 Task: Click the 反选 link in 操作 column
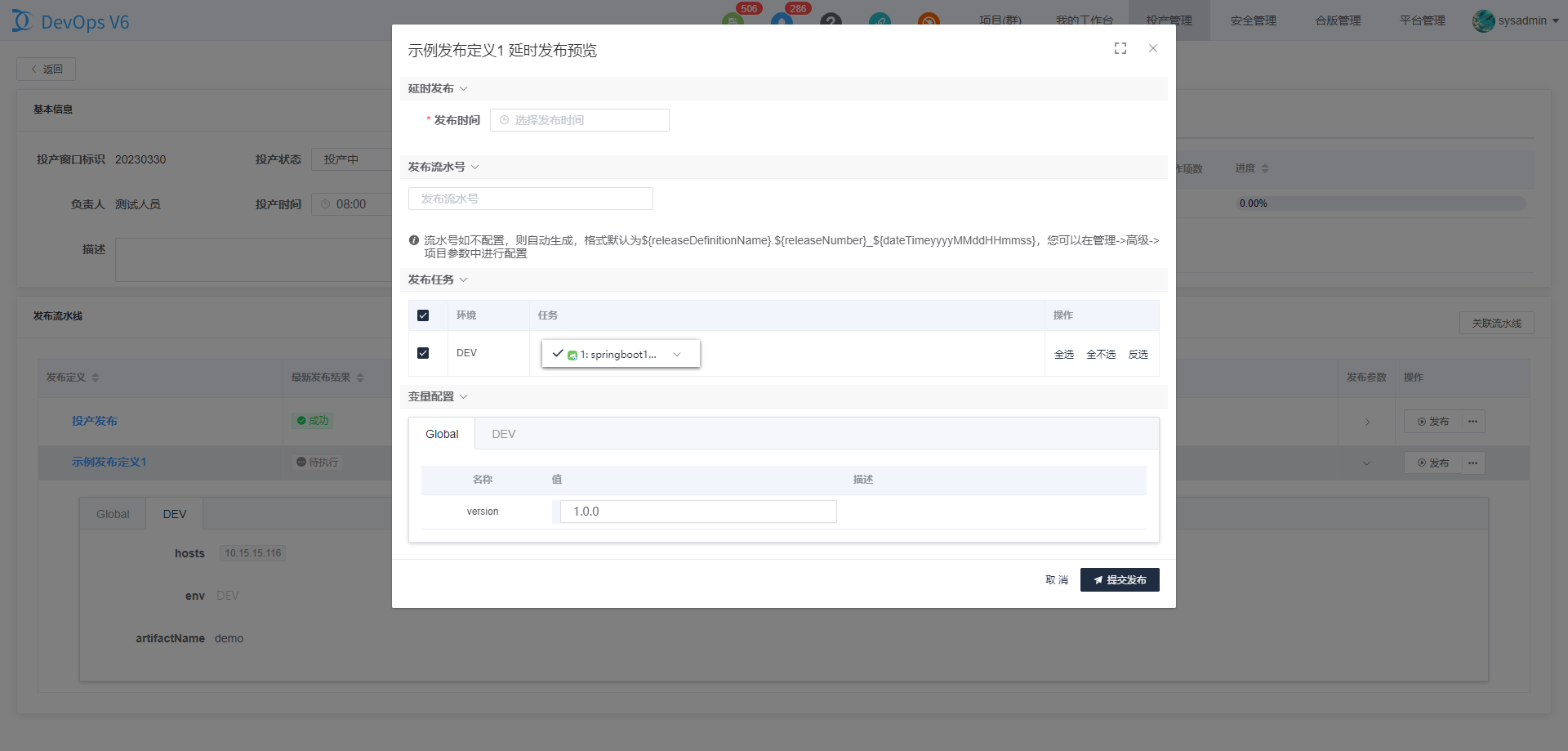point(1138,354)
